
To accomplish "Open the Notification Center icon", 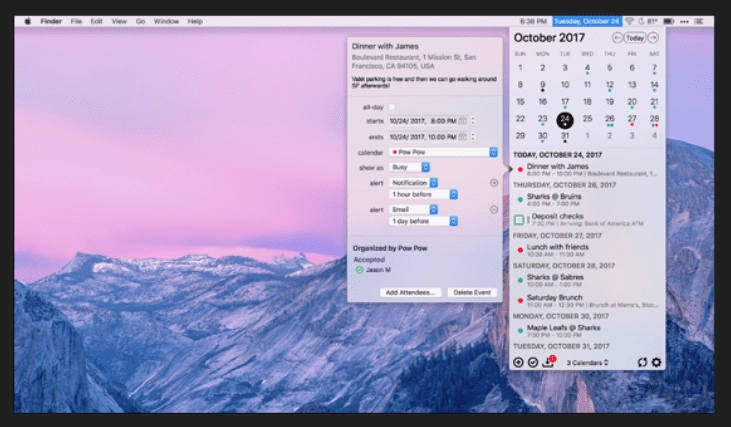I will tap(699, 21).
